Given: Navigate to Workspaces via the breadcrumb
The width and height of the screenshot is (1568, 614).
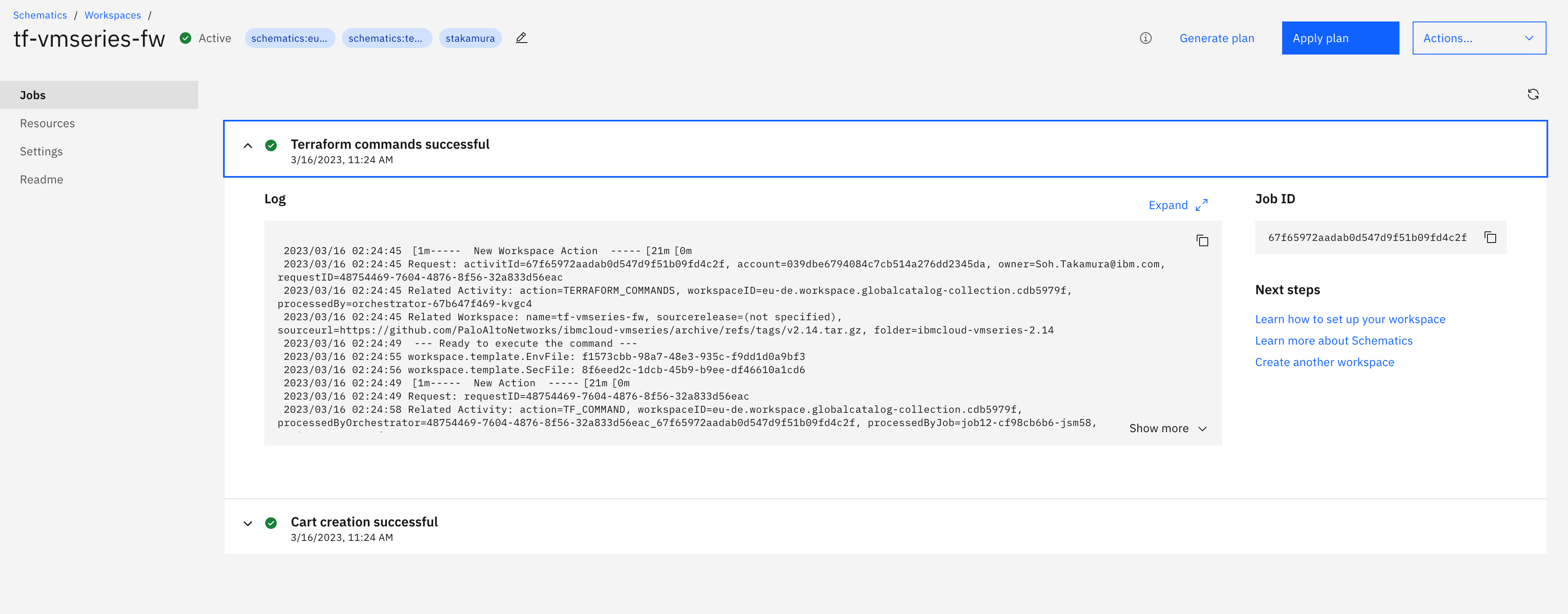Looking at the screenshot, I should tap(113, 14).
